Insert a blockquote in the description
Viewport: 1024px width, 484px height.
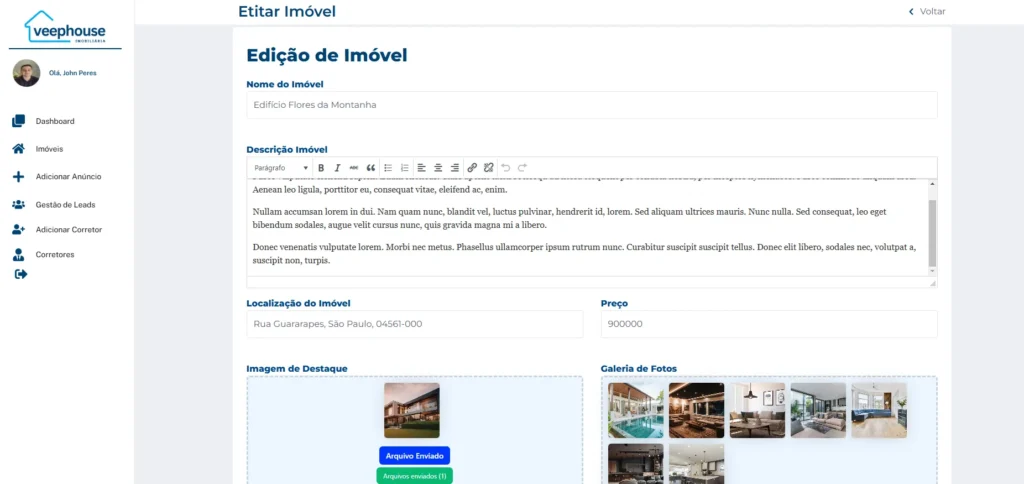click(x=370, y=168)
